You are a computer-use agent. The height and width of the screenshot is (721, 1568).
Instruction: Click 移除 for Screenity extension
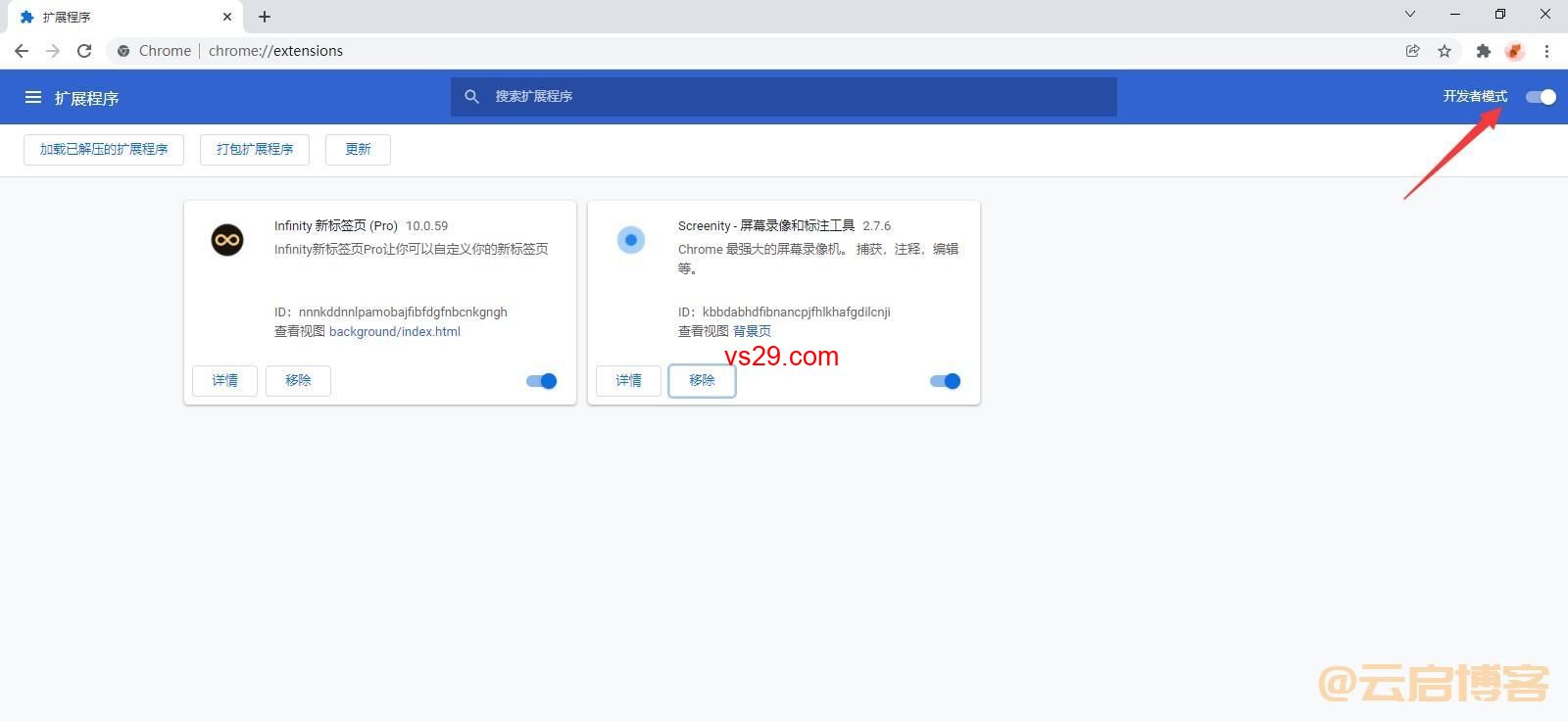point(702,380)
